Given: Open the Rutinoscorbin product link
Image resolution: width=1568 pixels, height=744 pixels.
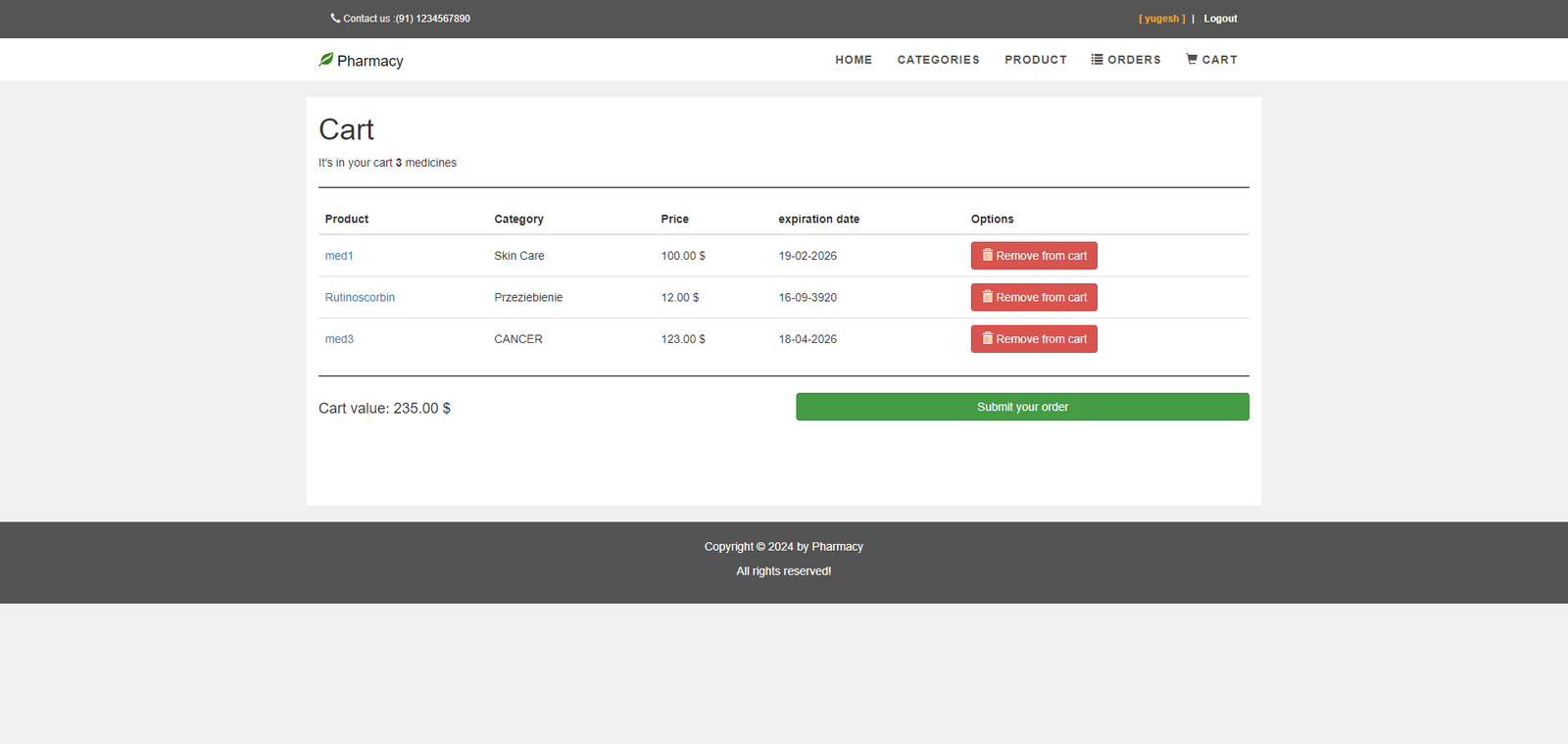Looking at the screenshot, I should pos(360,298).
